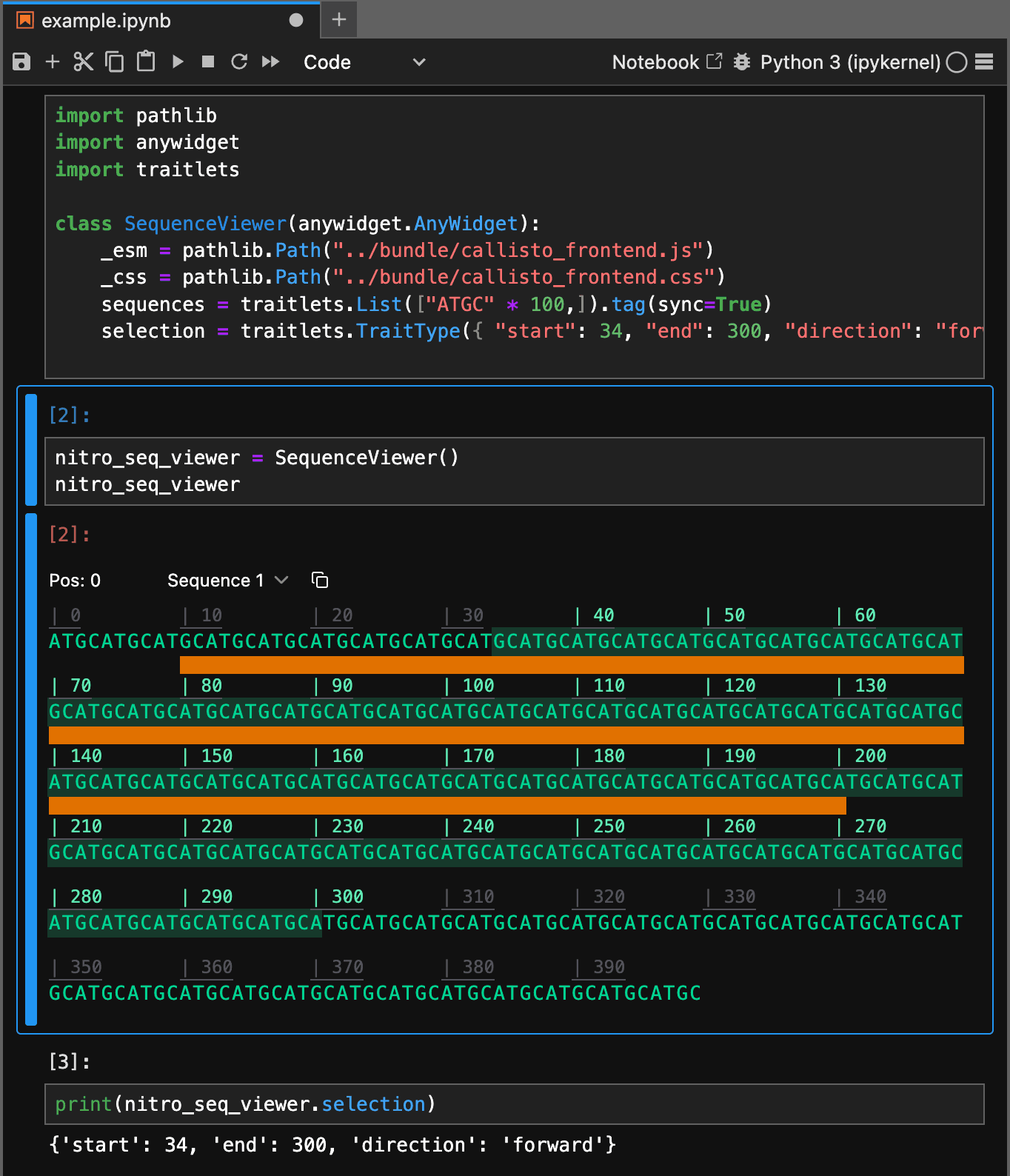
Task: Click the sequence row starting at position 210
Action: pos(506,852)
